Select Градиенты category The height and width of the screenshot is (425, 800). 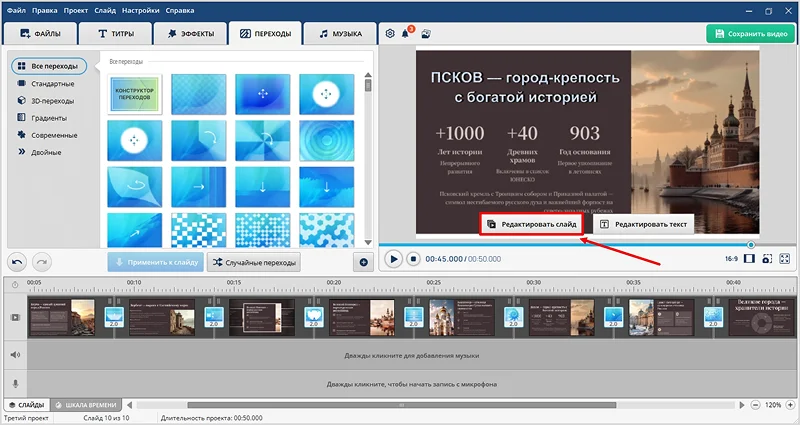click(43, 118)
